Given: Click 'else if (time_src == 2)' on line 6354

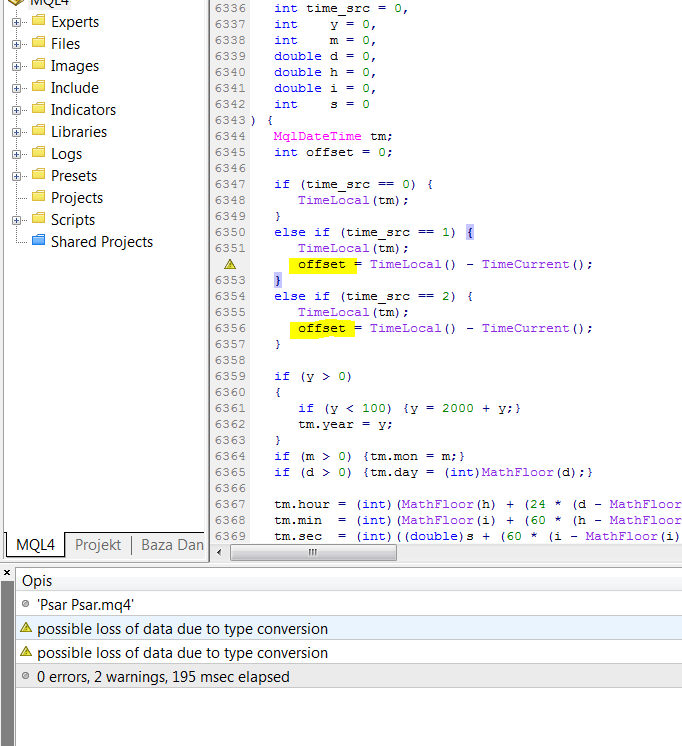Looking at the screenshot, I should pos(365,296).
